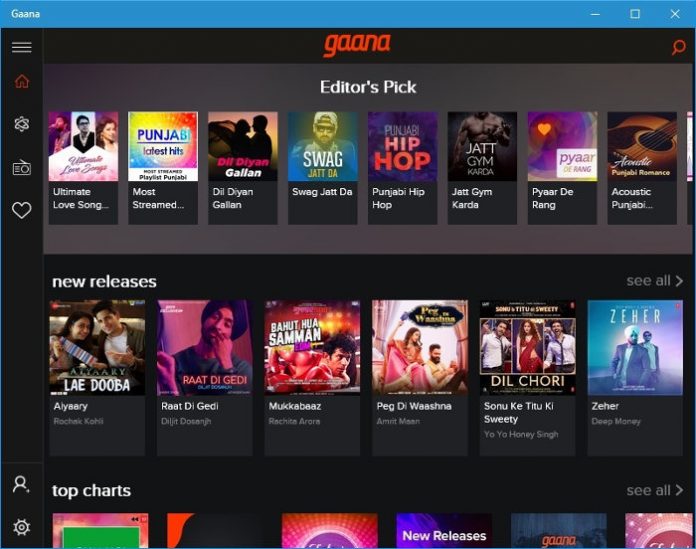This screenshot has width=696, height=549.
Task: Click Pyaar De Rang caption text
Action: (553, 198)
